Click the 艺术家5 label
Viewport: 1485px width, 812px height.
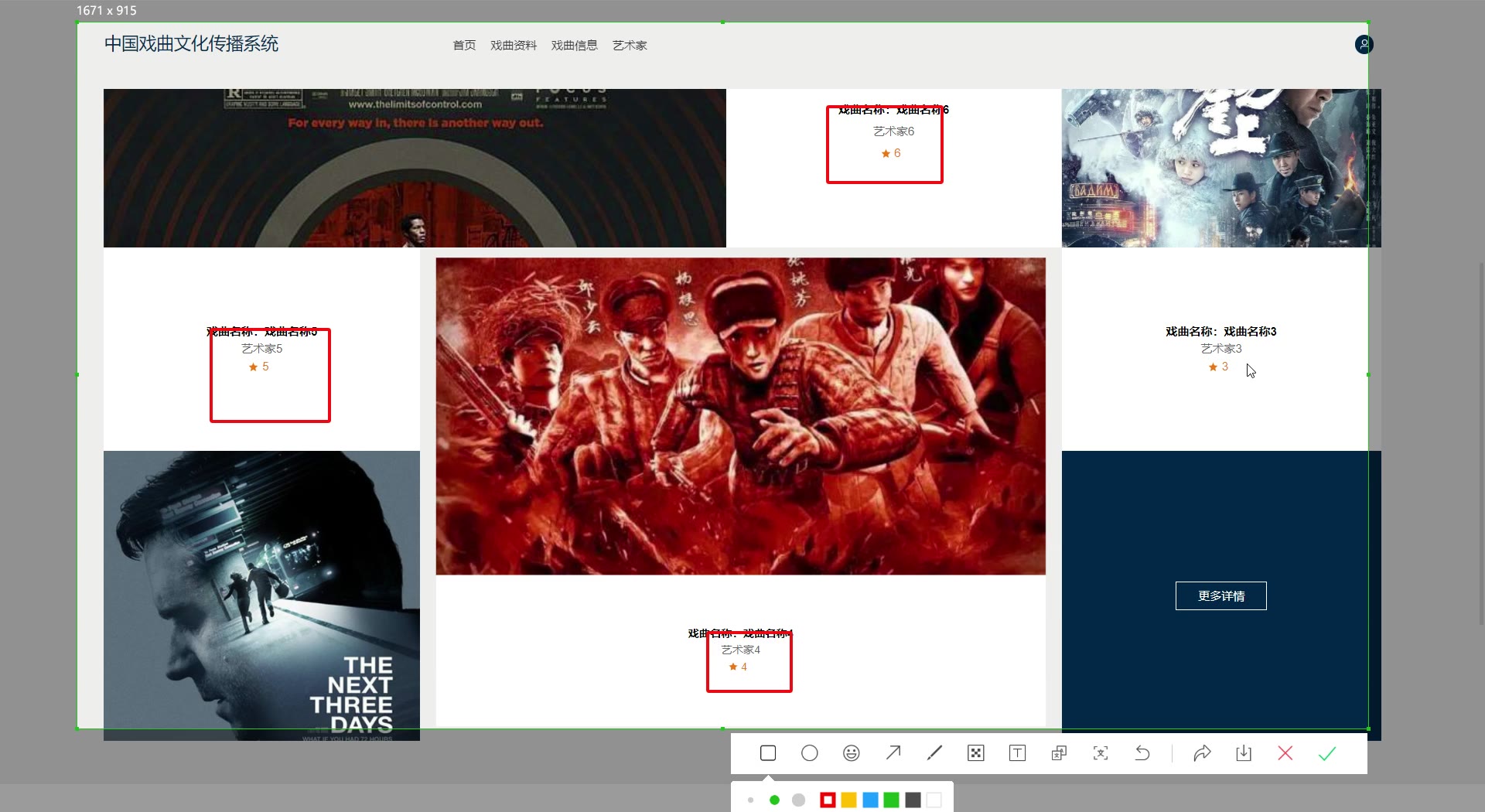pos(262,349)
